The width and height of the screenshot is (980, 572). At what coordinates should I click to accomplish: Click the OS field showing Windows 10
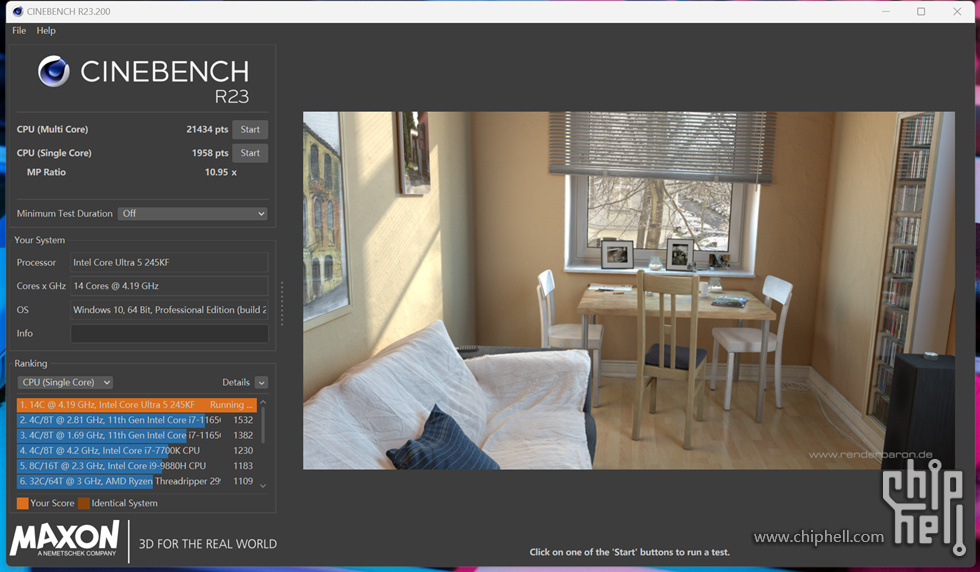(169, 309)
